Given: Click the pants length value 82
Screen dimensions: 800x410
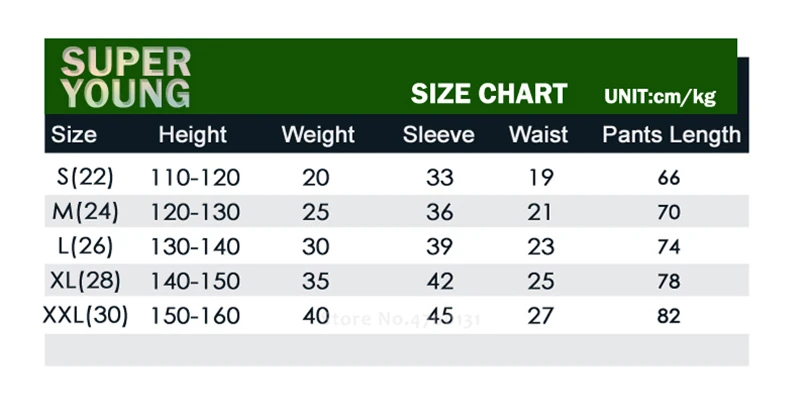Looking at the screenshot, I should tap(668, 316).
